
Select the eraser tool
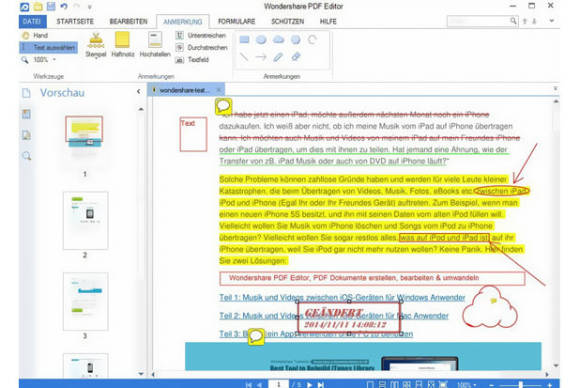pos(295,57)
